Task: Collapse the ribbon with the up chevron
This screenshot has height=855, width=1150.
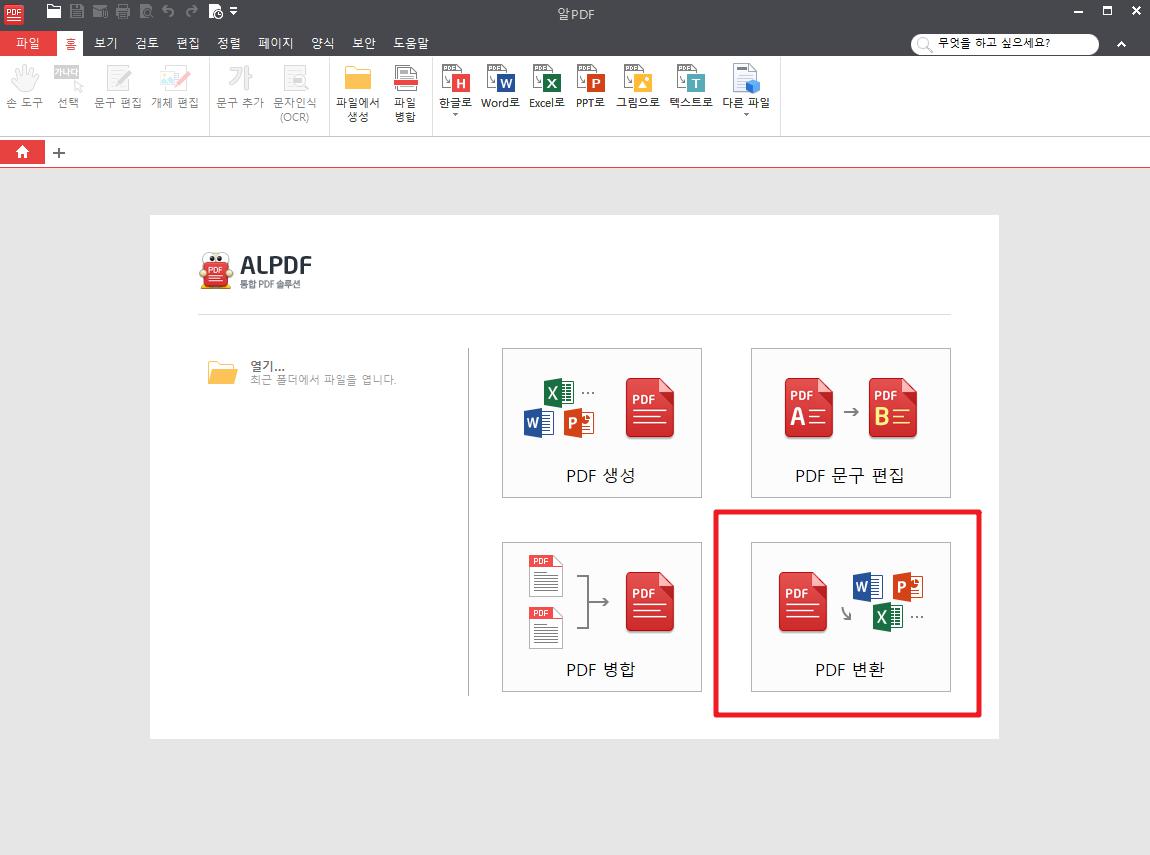Action: (1121, 44)
